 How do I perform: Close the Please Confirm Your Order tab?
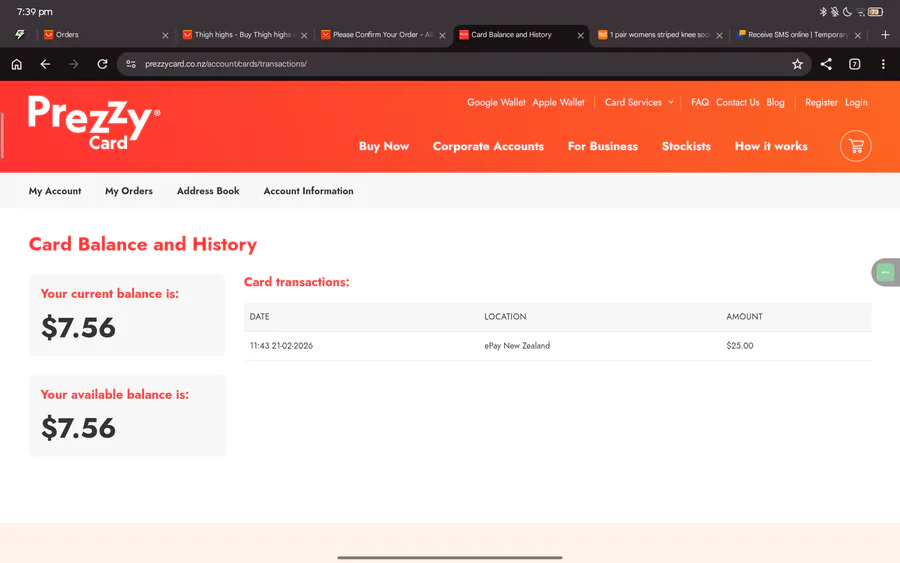(443, 36)
